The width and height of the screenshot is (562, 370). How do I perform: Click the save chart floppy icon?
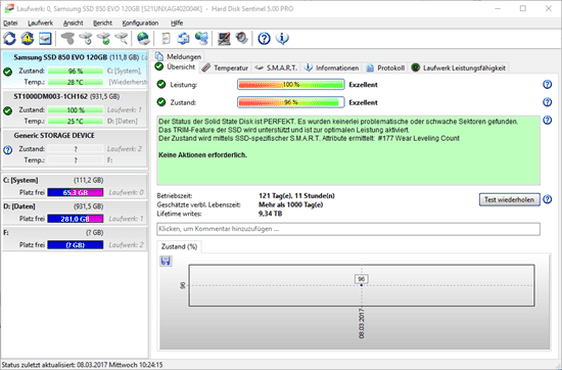(x=166, y=261)
